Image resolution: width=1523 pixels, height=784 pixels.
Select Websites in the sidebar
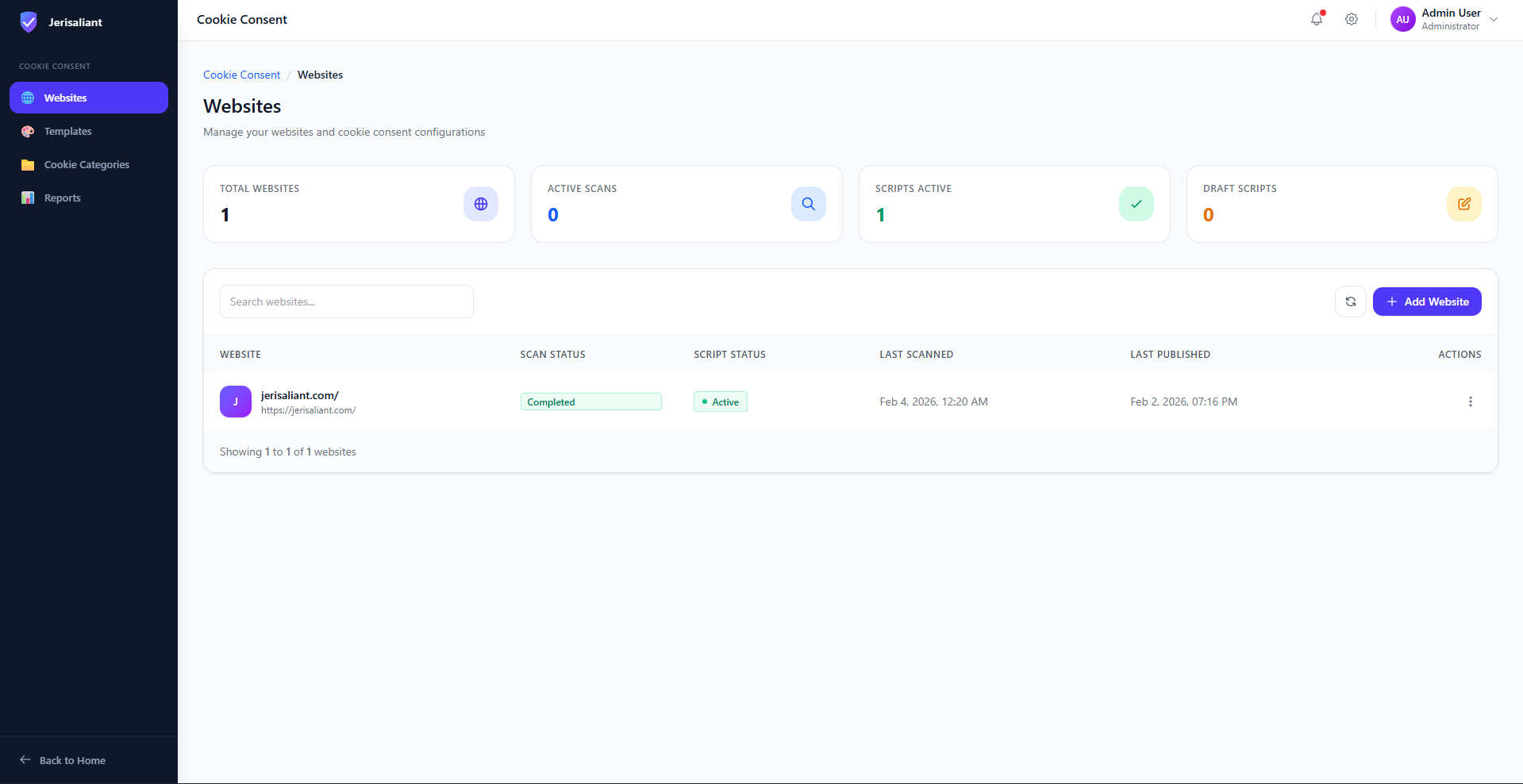(x=65, y=98)
